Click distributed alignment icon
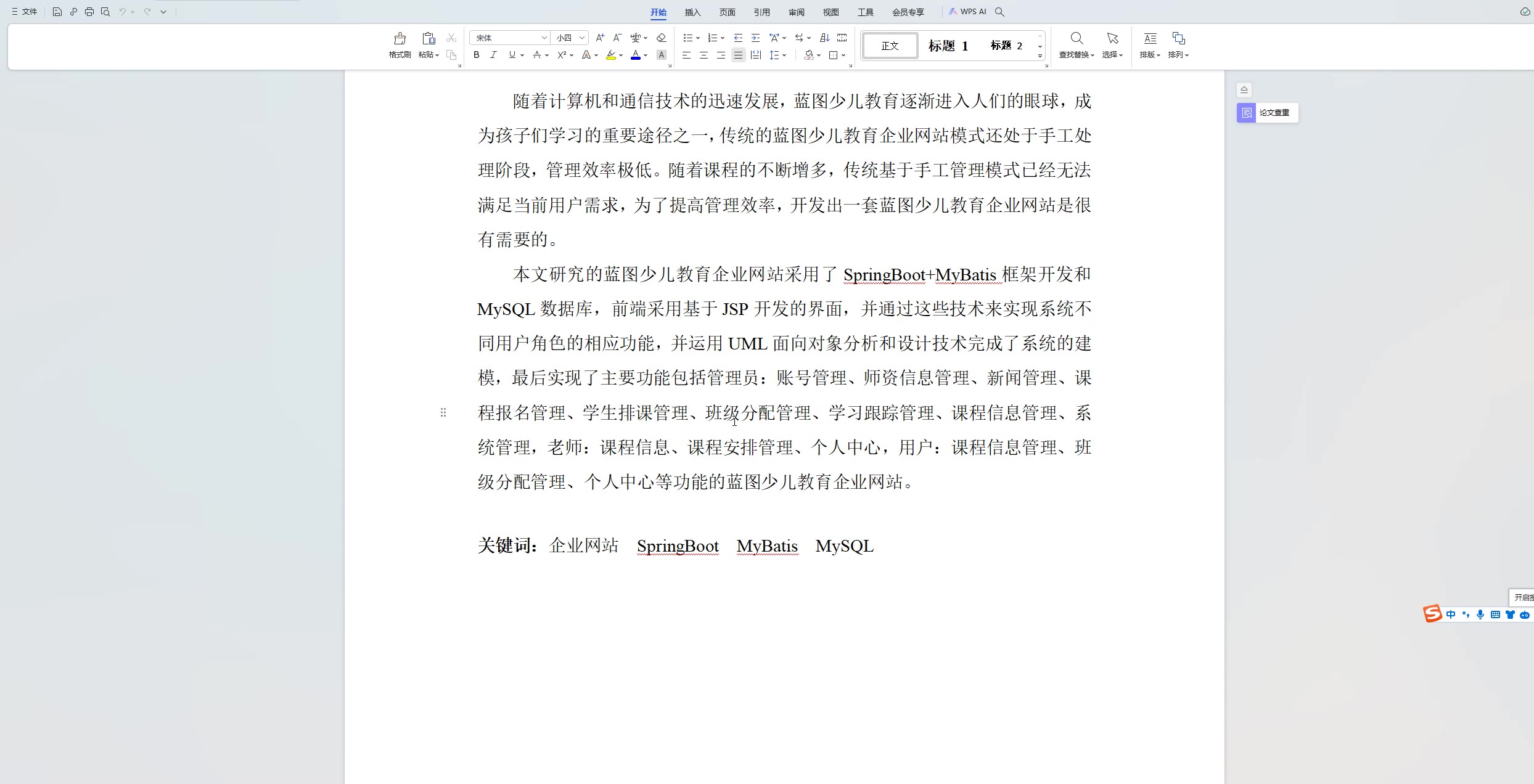This screenshot has width=1534, height=784. point(756,55)
